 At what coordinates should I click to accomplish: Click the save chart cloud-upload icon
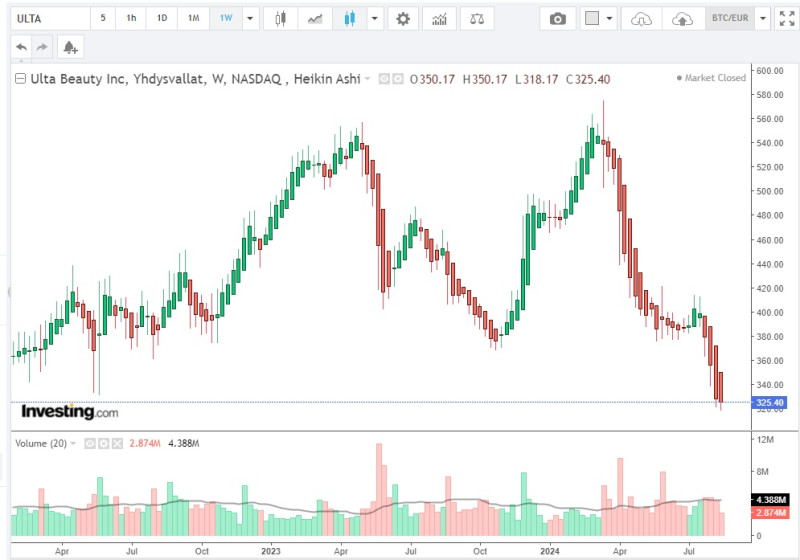pos(682,19)
